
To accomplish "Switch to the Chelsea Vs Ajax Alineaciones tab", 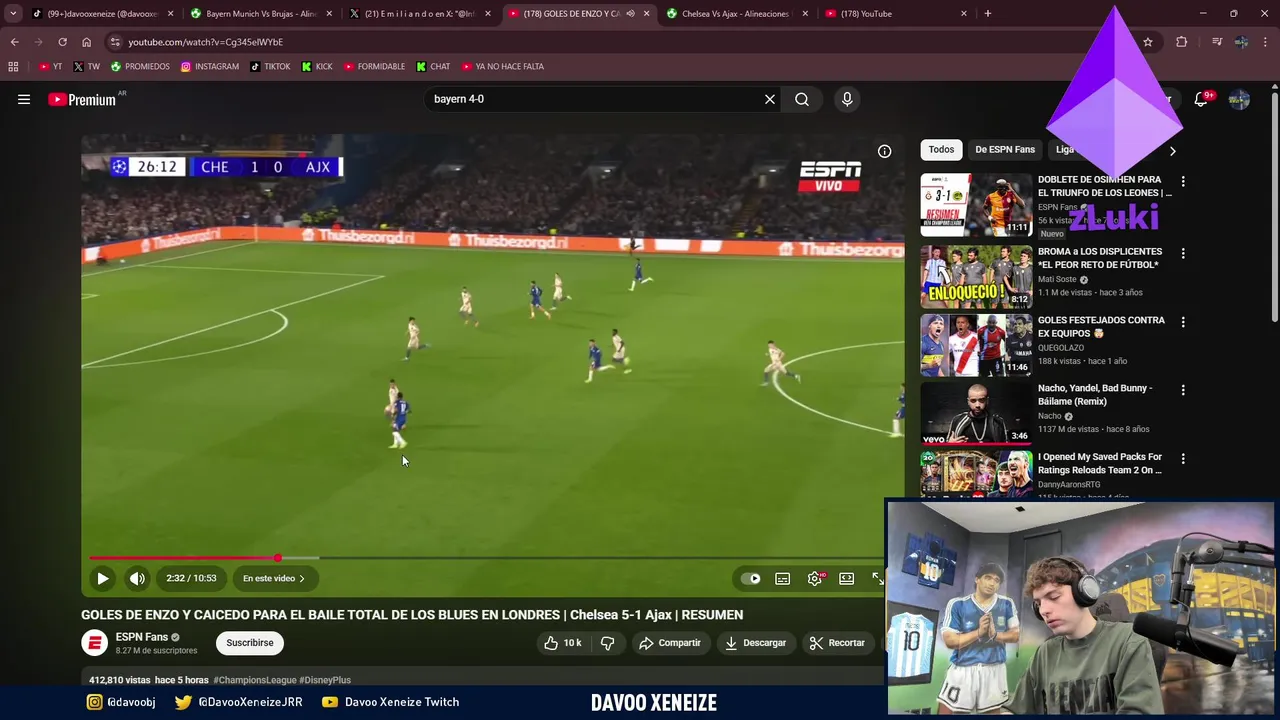I will (x=736, y=14).
